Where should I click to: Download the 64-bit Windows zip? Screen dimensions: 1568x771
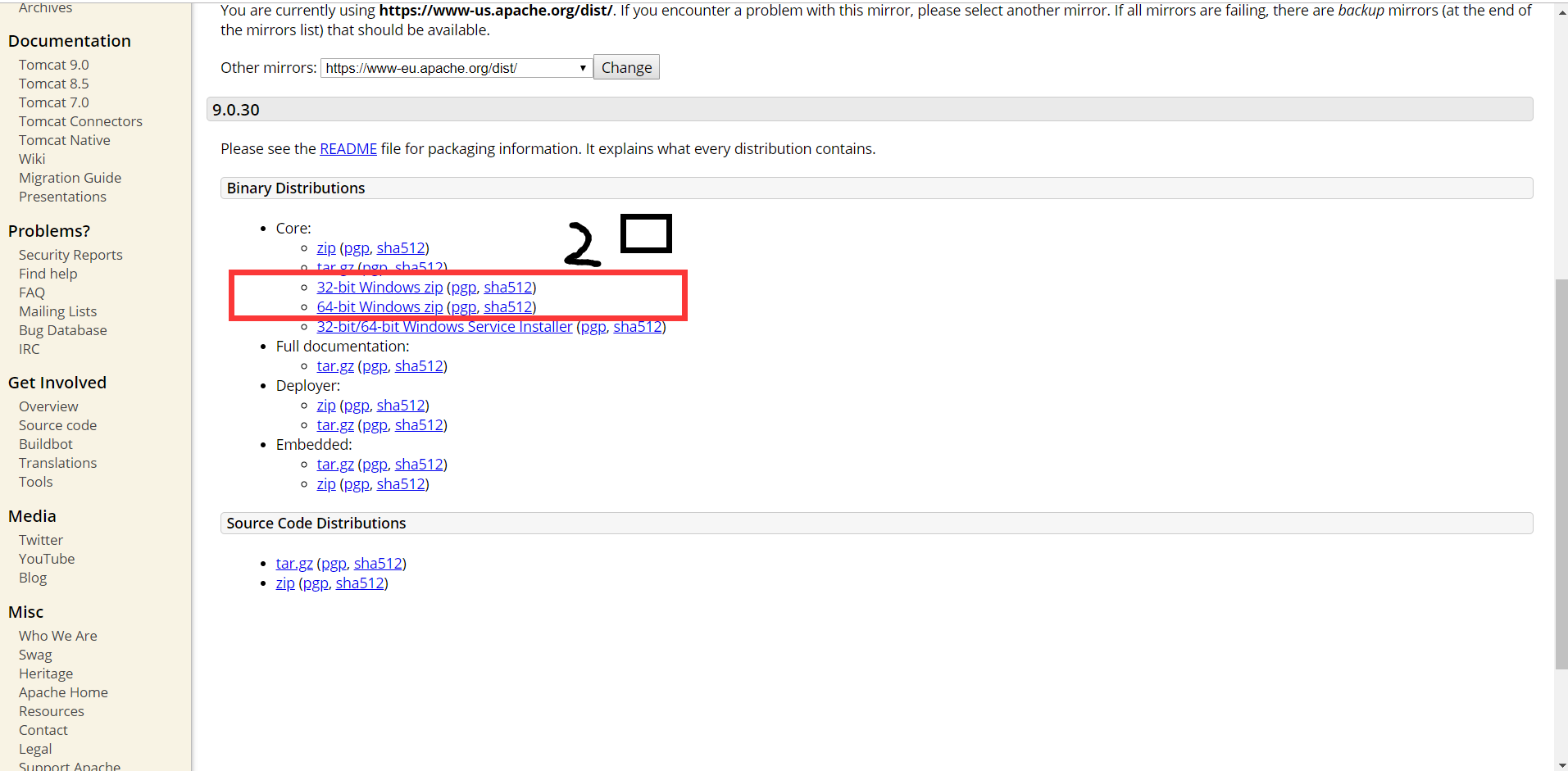380,306
